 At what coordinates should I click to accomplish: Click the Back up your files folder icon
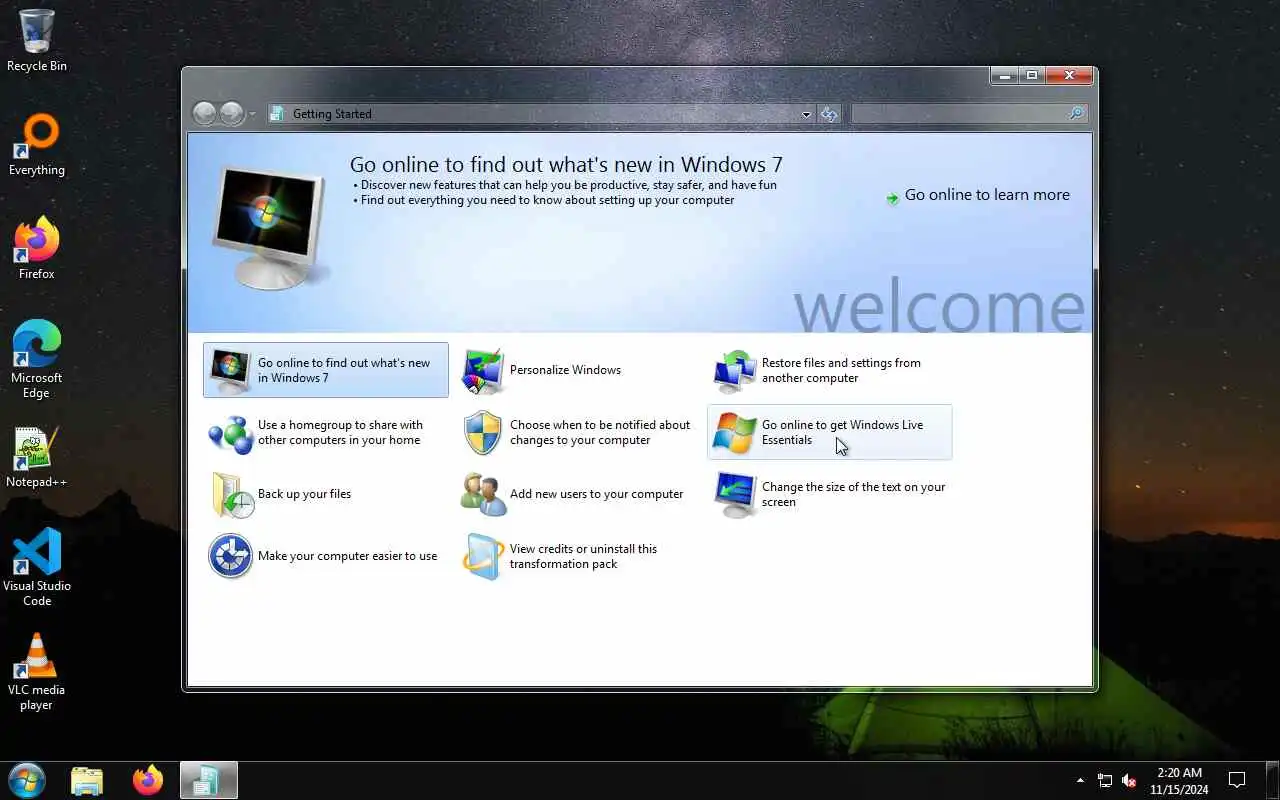click(x=231, y=495)
